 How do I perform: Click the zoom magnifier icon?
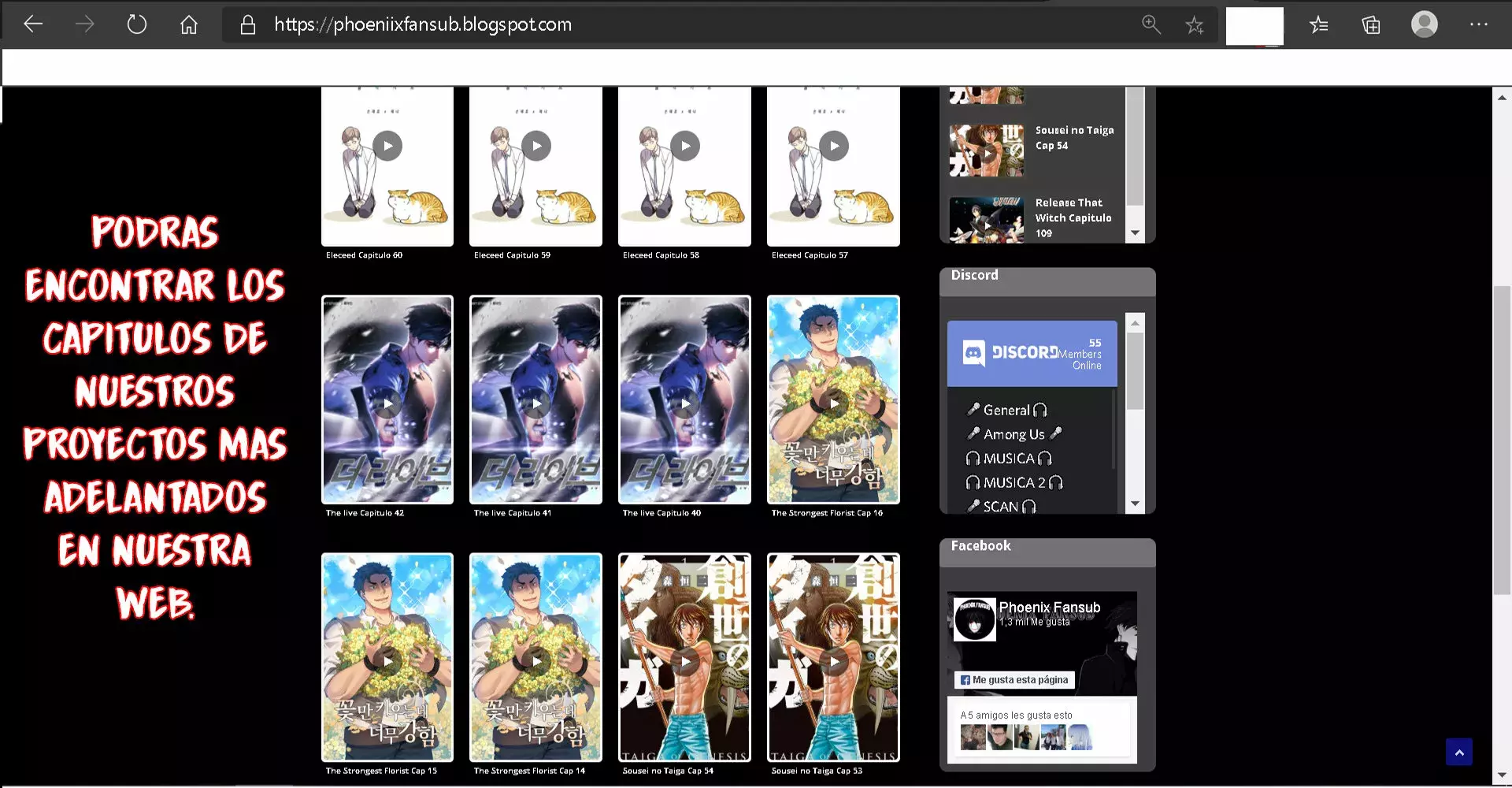(x=1151, y=24)
